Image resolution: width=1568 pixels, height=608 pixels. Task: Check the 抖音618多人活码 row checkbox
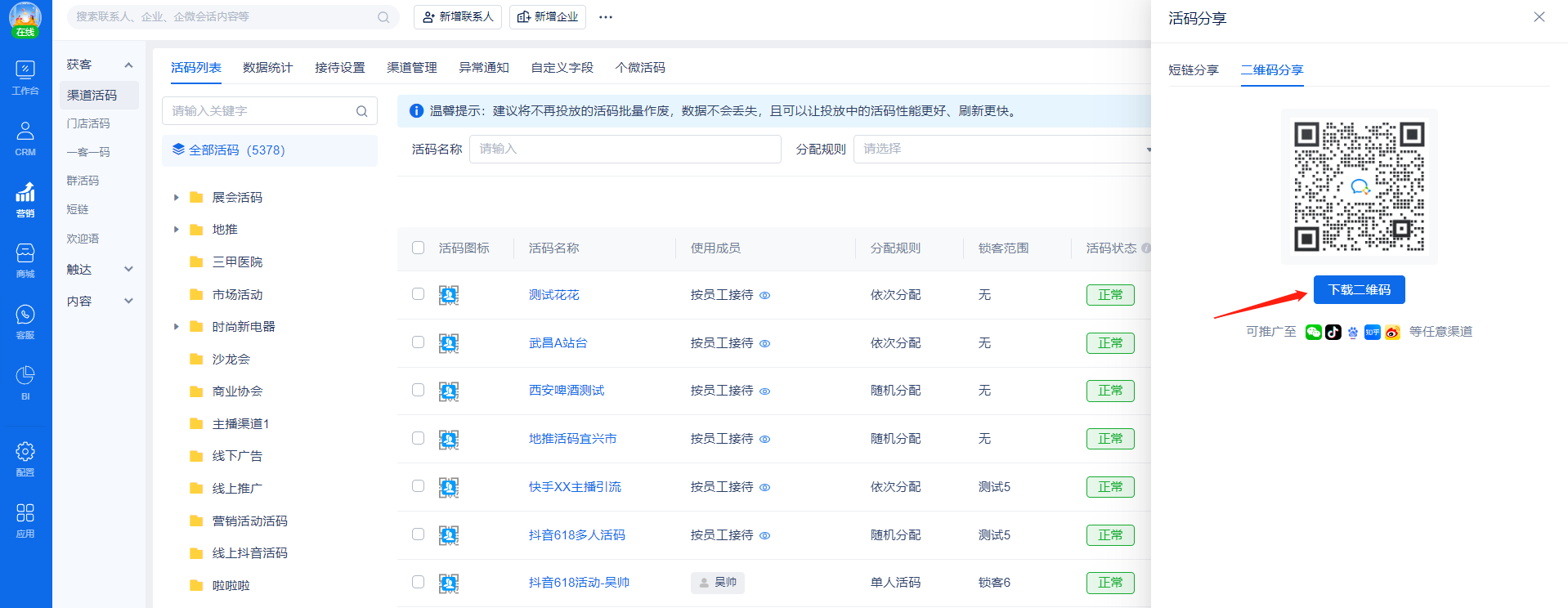419,534
